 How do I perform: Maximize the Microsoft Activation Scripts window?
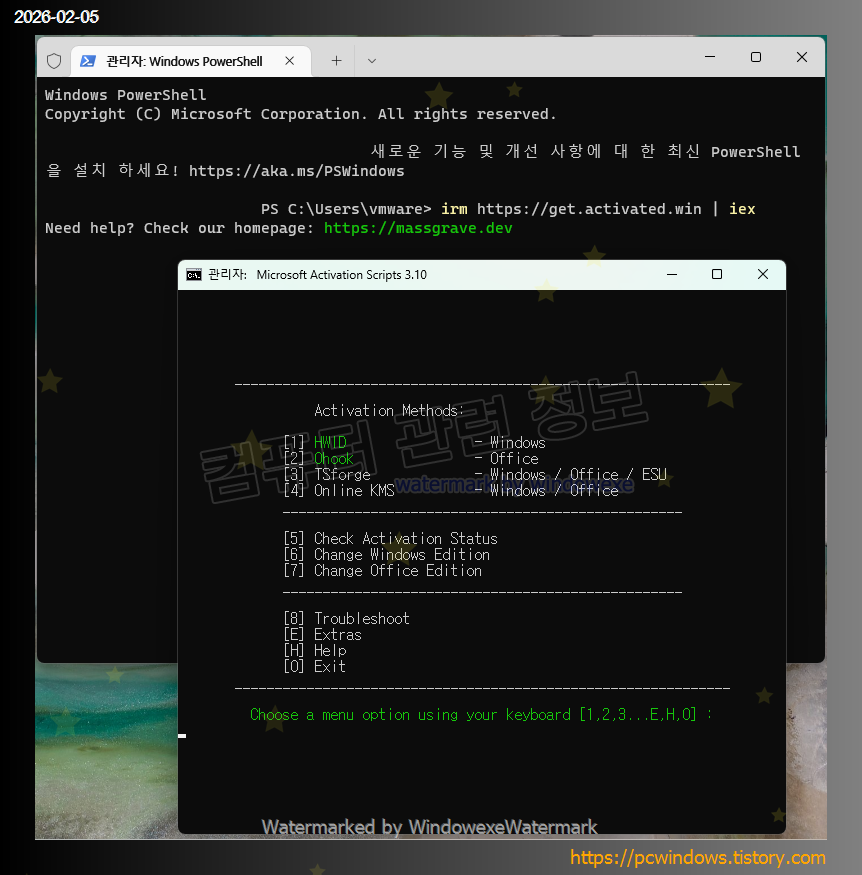[x=717, y=275]
